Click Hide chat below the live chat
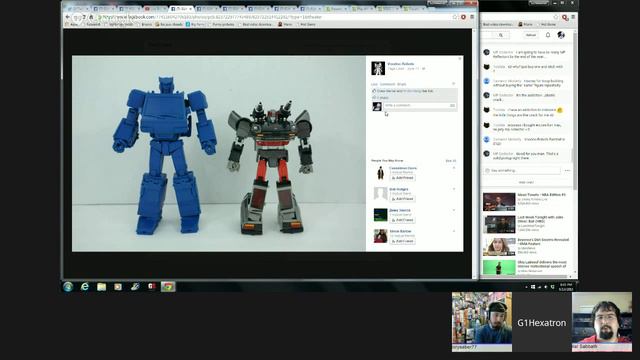Screen dimensions: 640x360 point(526,182)
